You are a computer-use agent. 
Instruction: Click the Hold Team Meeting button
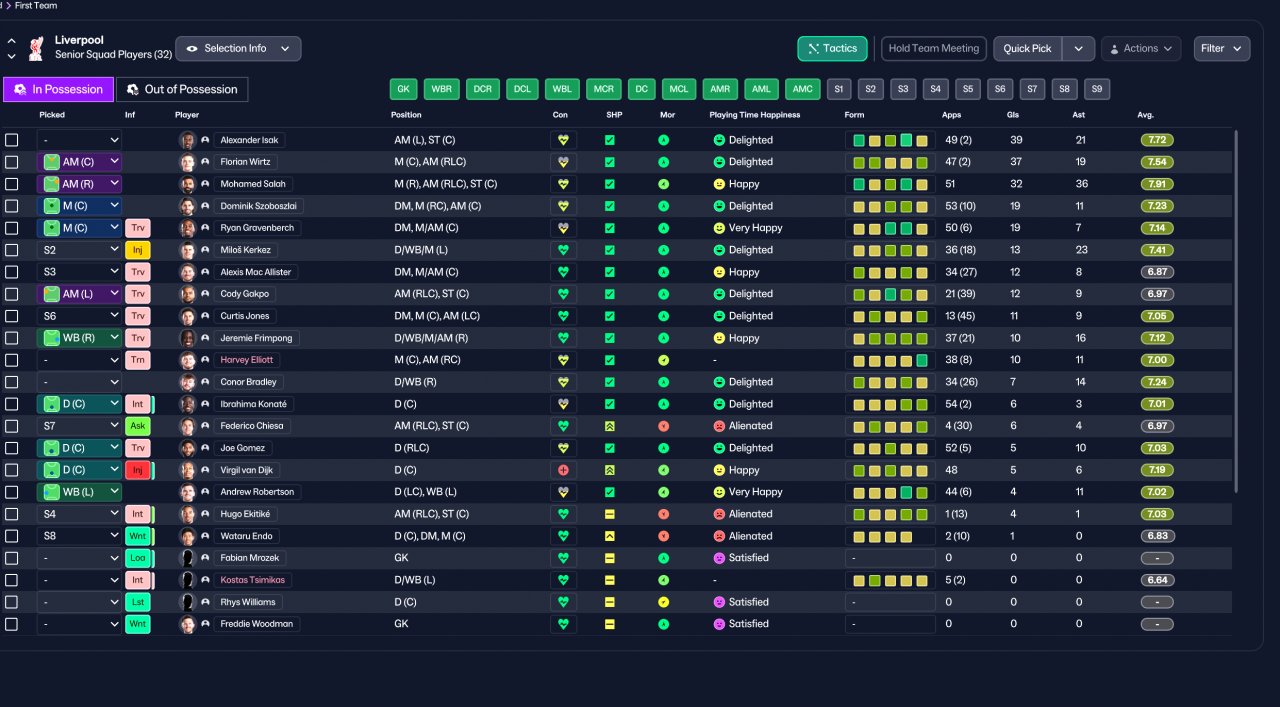[x=934, y=48]
